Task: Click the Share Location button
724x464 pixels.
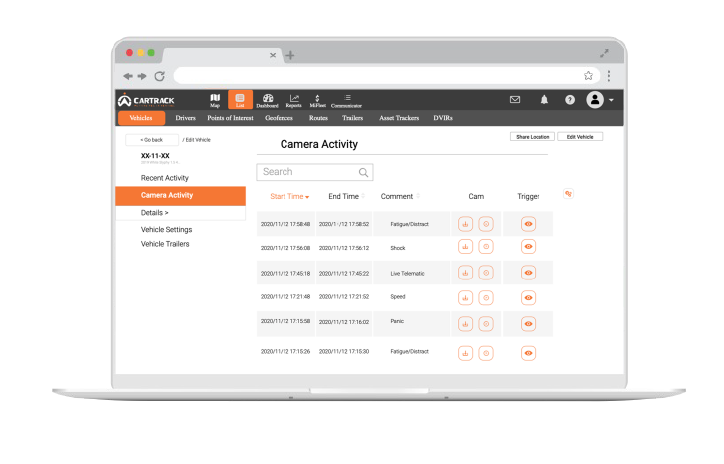Action: (533, 137)
